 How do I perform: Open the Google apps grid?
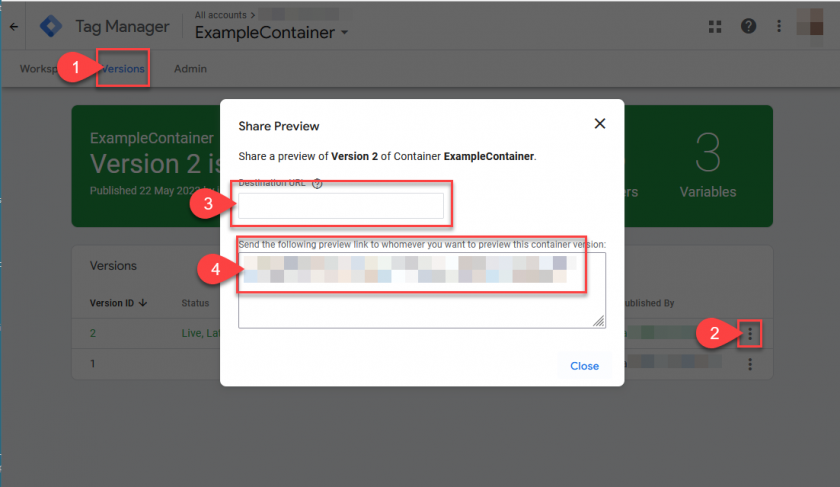pyautogui.click(x=715, y=26)
